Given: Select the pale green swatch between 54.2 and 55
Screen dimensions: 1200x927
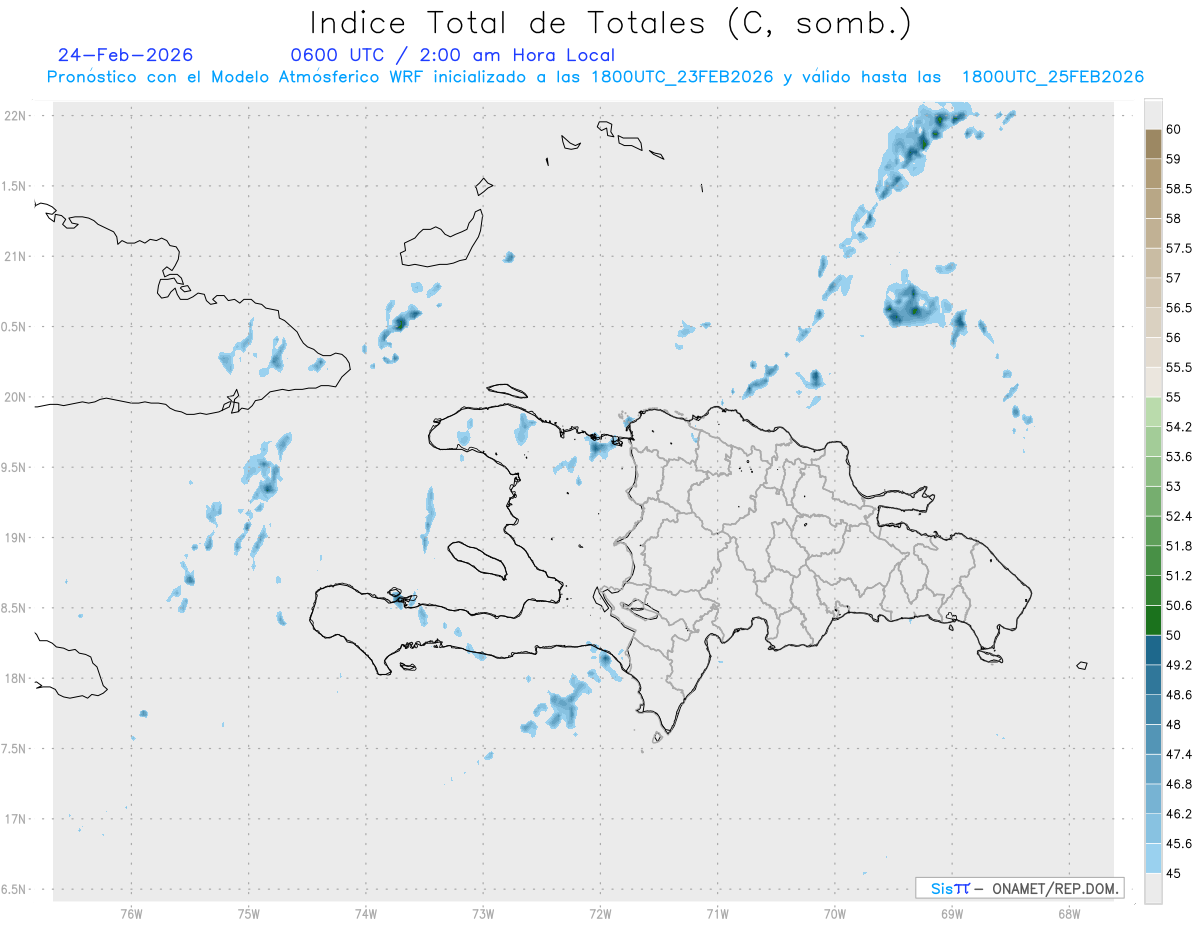Looking at the screenshot, I should (x=1153, y=412).
